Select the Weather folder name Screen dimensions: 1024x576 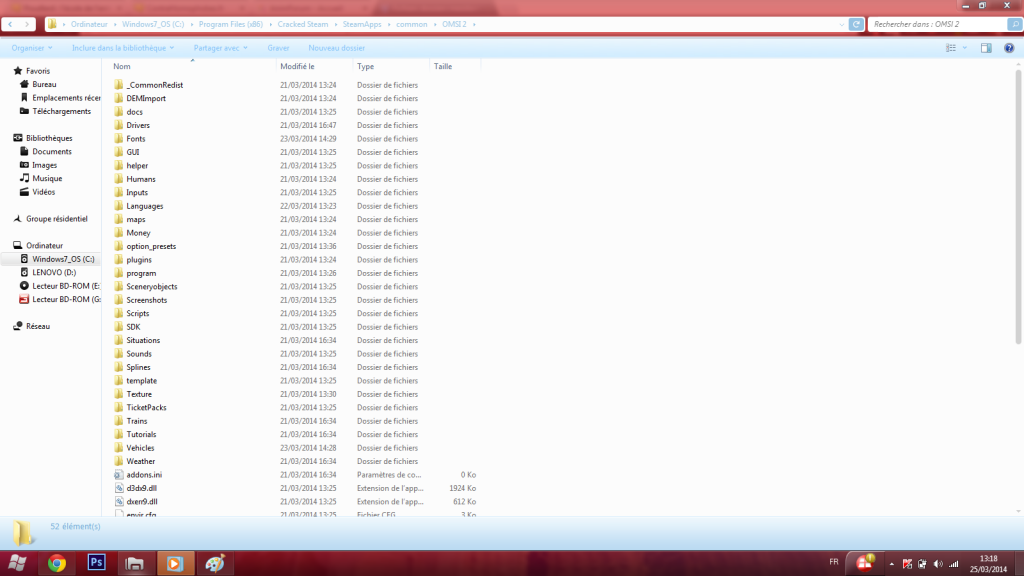point(140,461)
